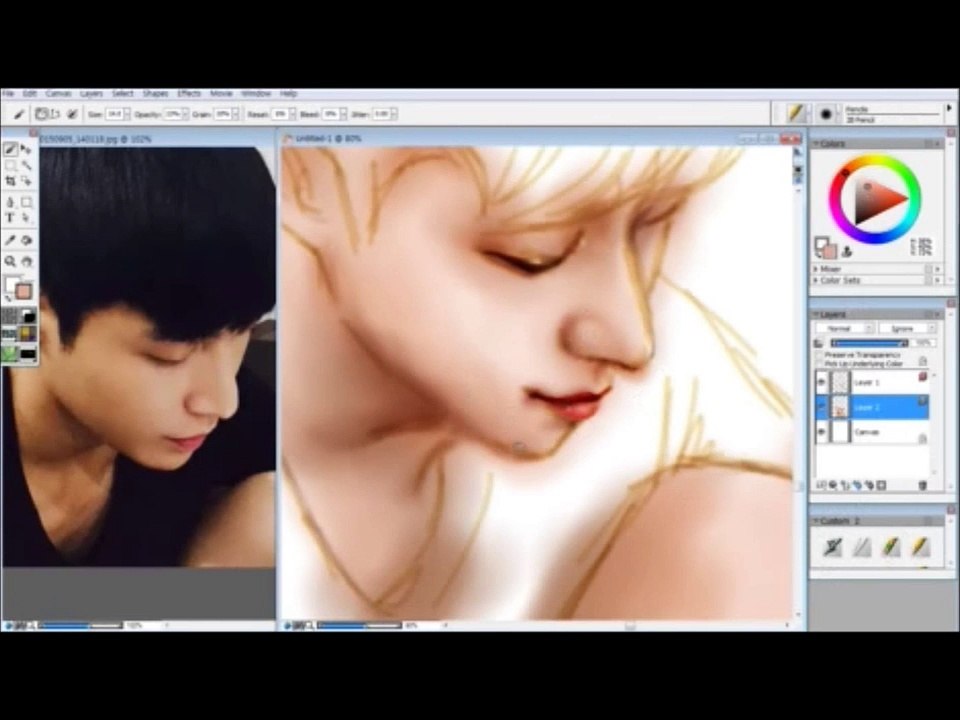The width and height of the screenshot is (960, 720).
Task: Click the main color swatch in toolbox
Action: coord(23,291)
